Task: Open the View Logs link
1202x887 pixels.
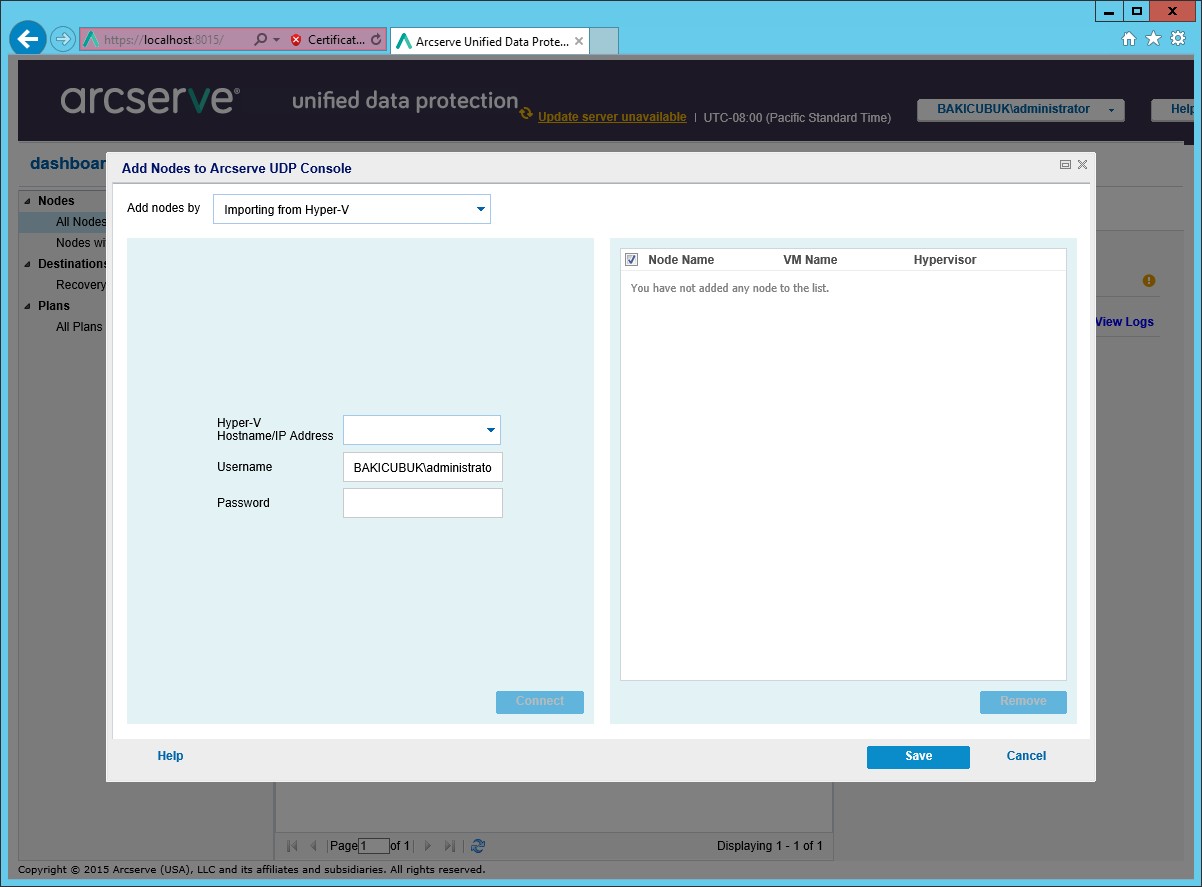Action: tap(1124, 322)
